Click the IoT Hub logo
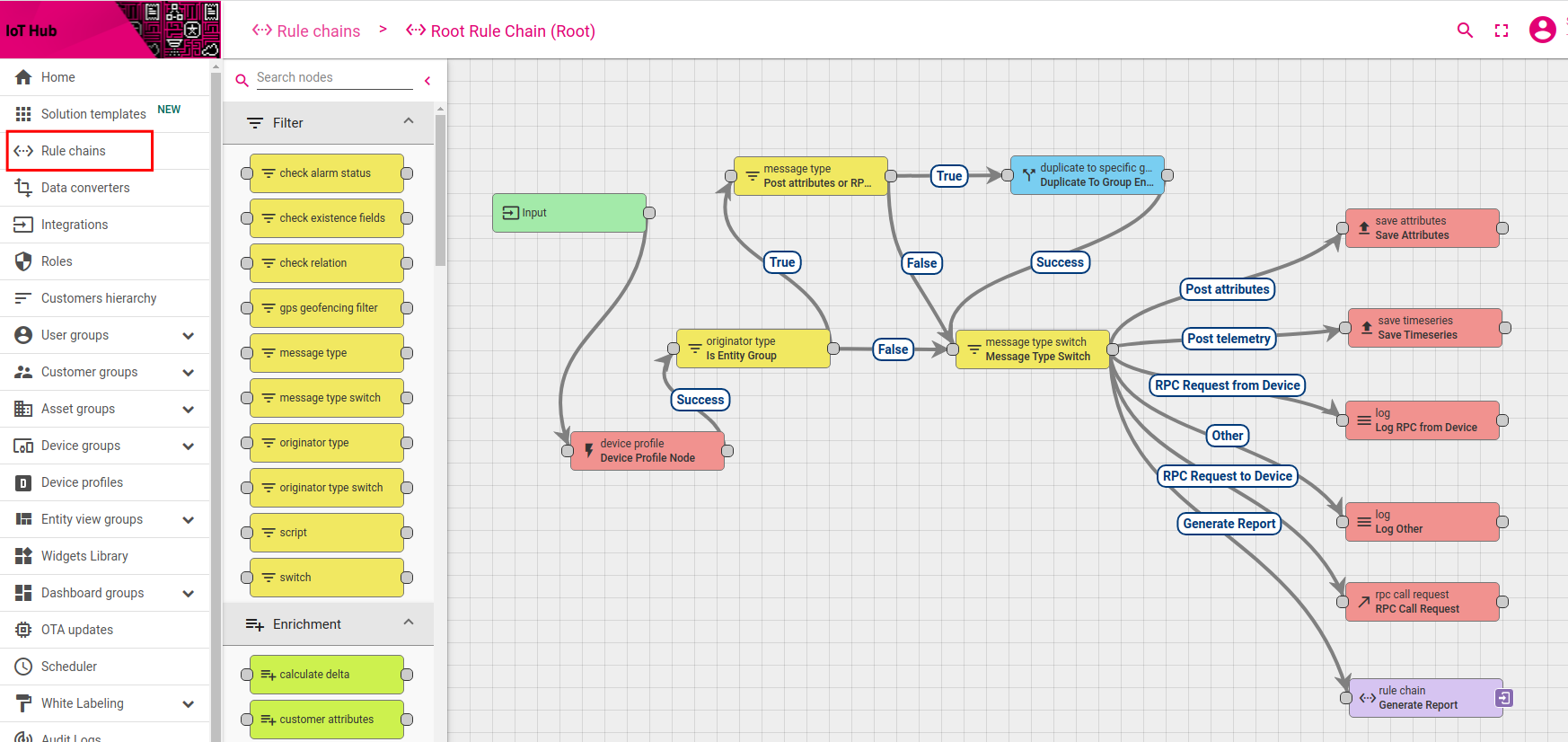1568x742 pixels. [x=110, y=30]
